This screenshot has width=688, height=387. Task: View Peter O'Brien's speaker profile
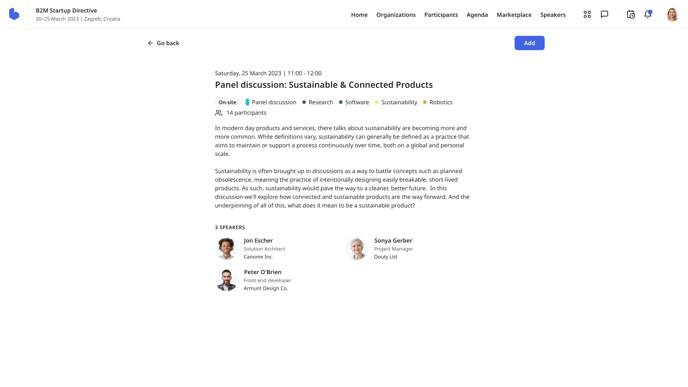coord(253,280)
